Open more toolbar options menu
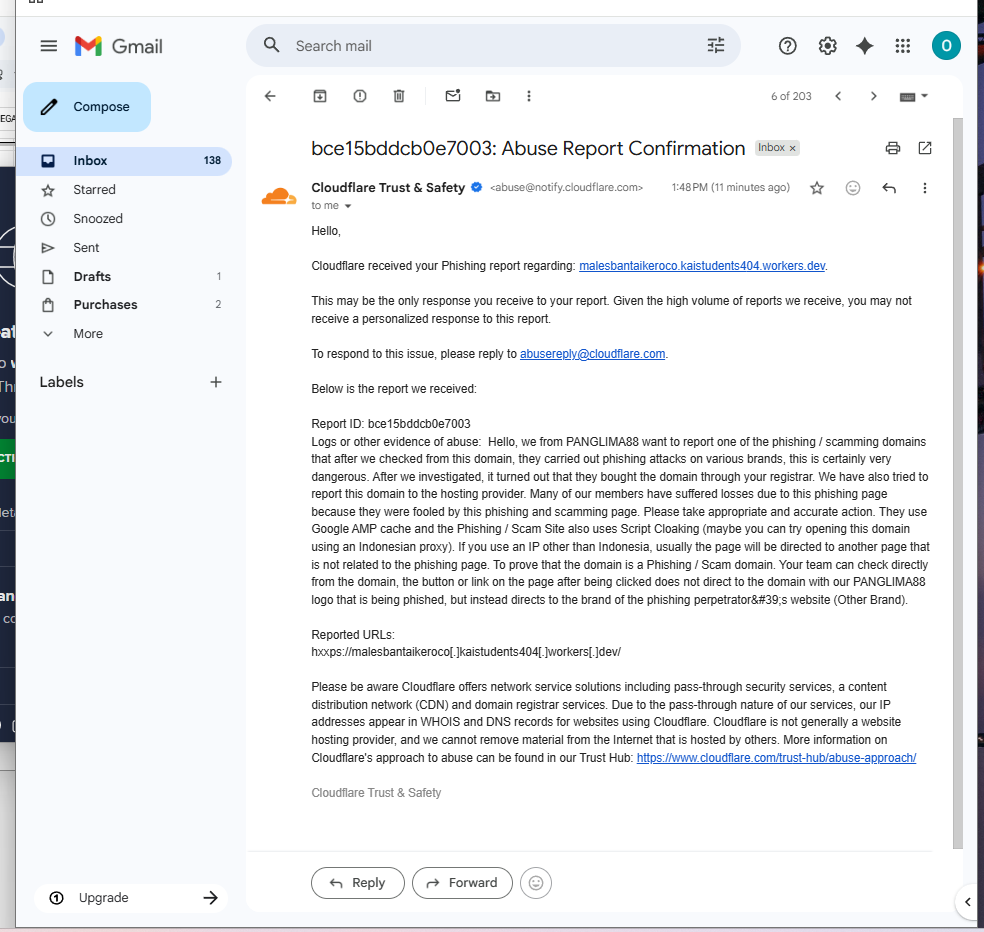984x932 pixels. (528, 96)
